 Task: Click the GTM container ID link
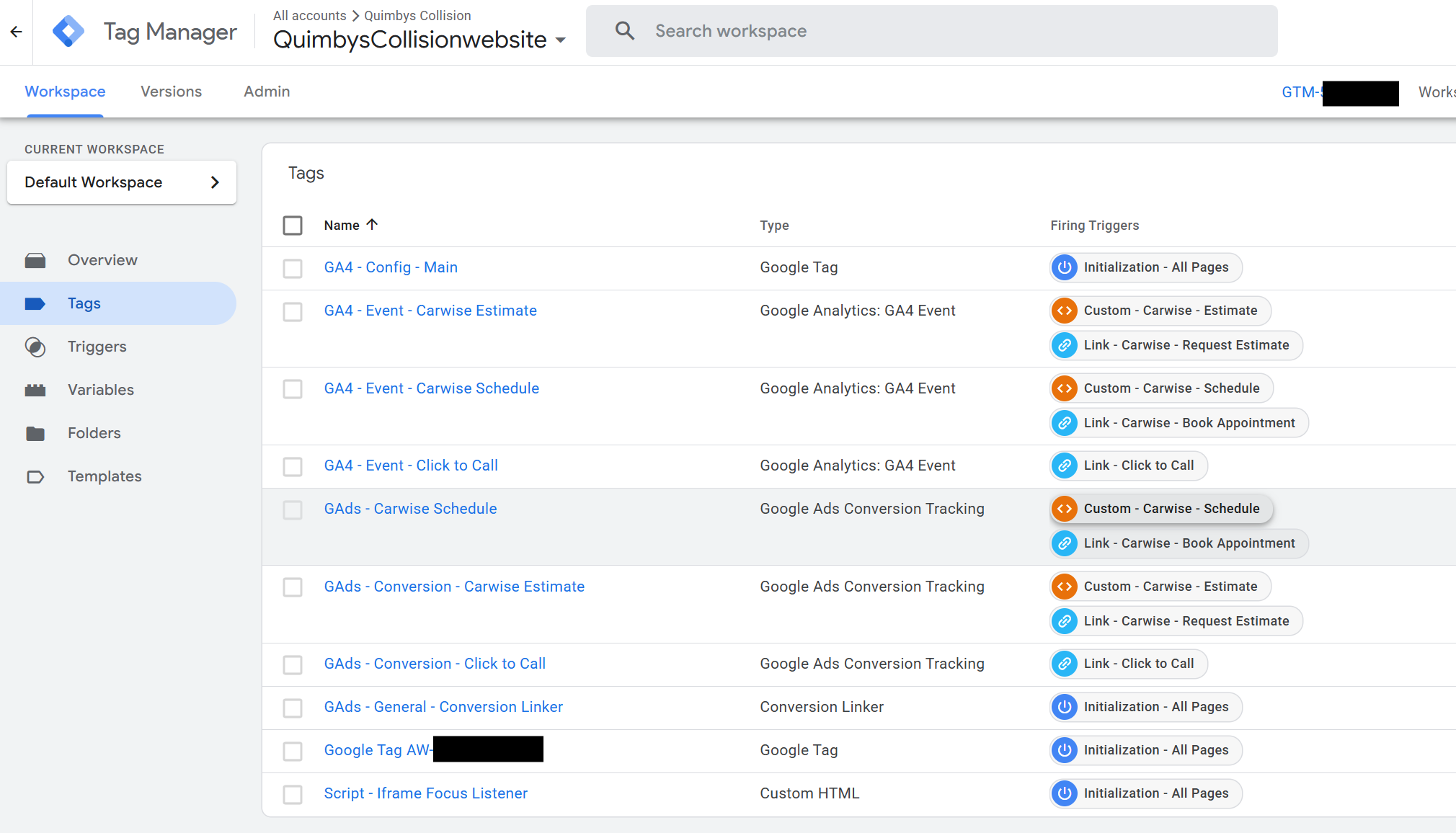click(1339, 92)
